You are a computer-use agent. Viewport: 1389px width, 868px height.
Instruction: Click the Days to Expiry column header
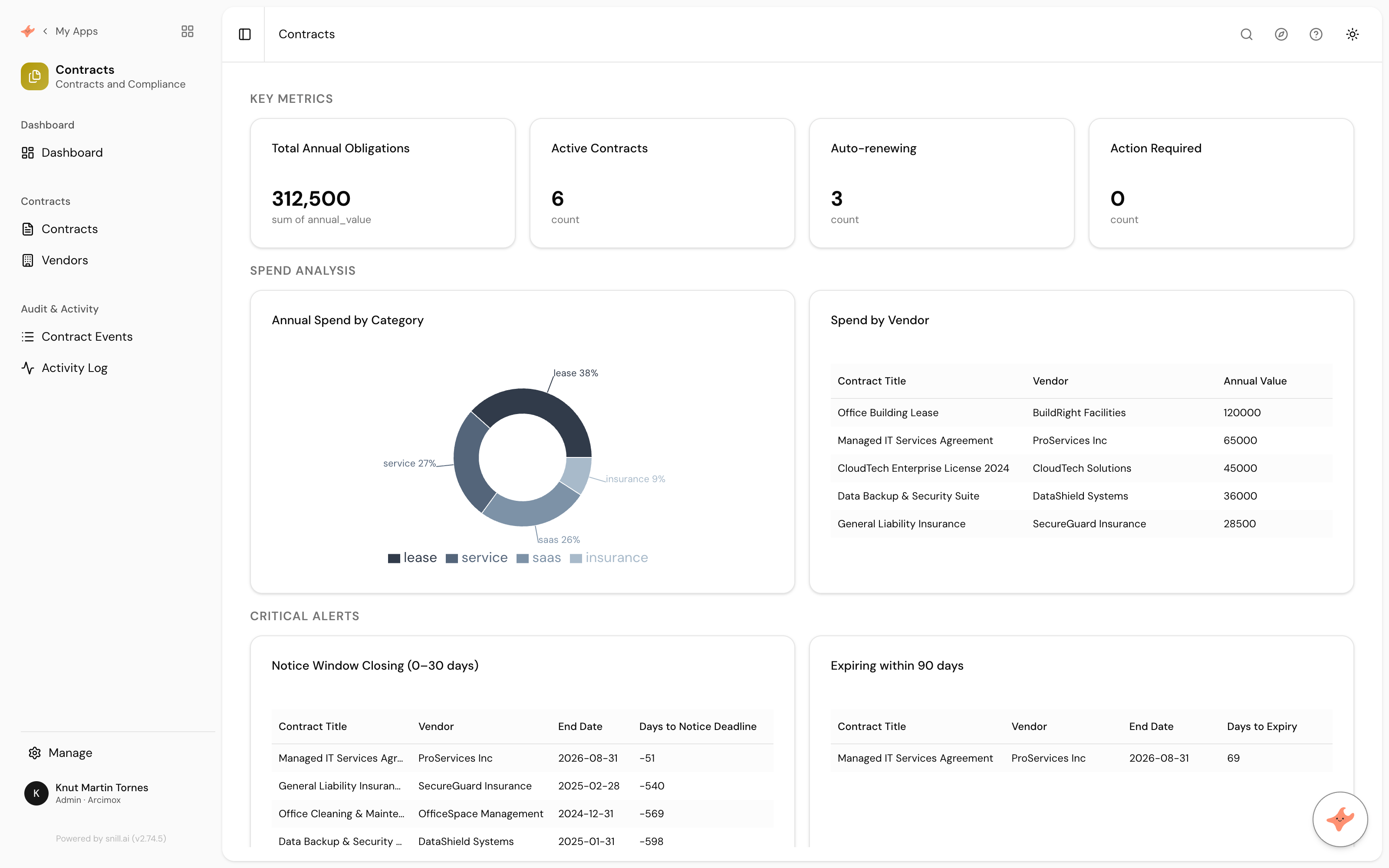pos(1261,727)
